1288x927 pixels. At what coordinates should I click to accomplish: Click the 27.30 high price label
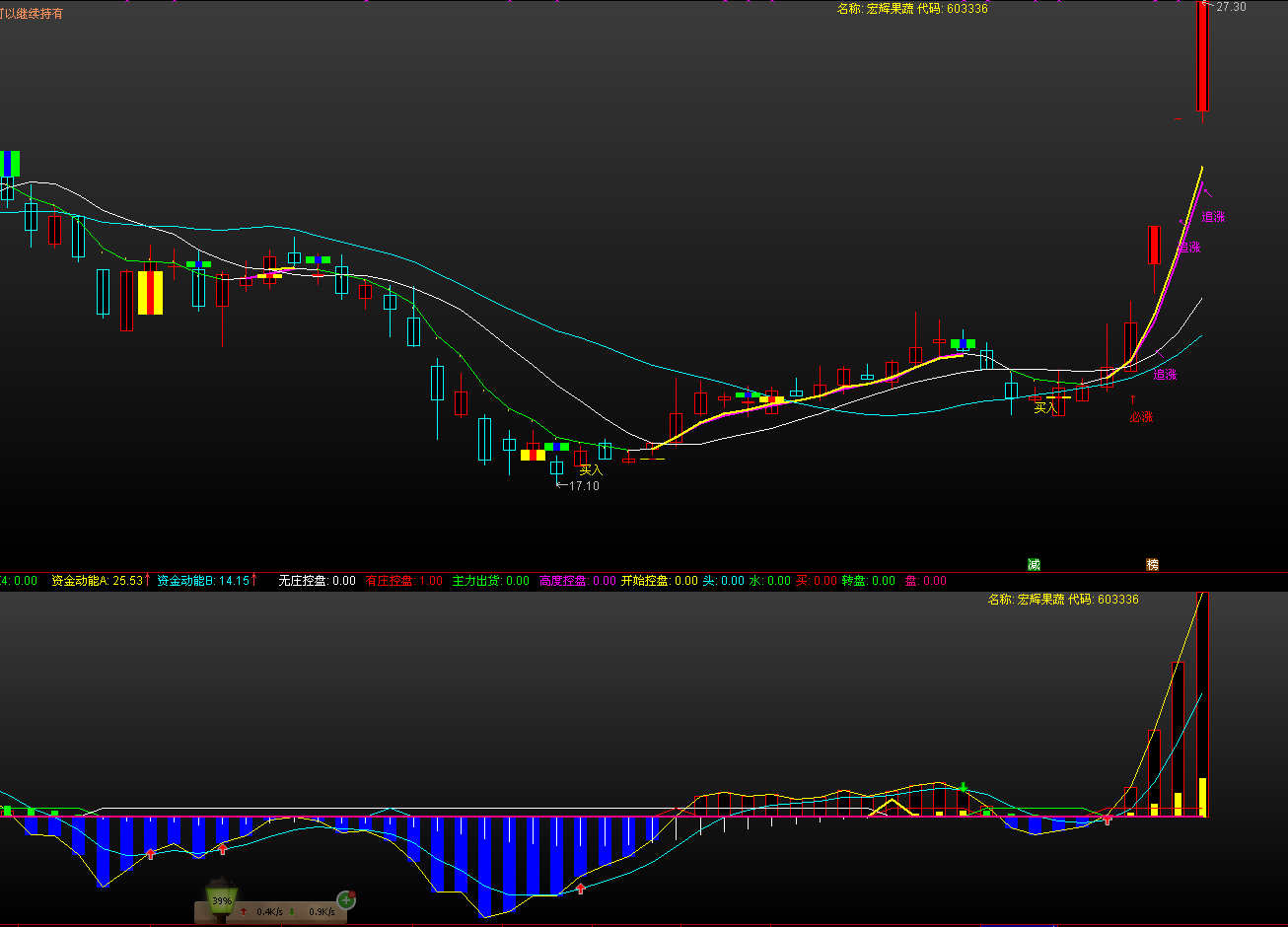[x=1231, y=6]
